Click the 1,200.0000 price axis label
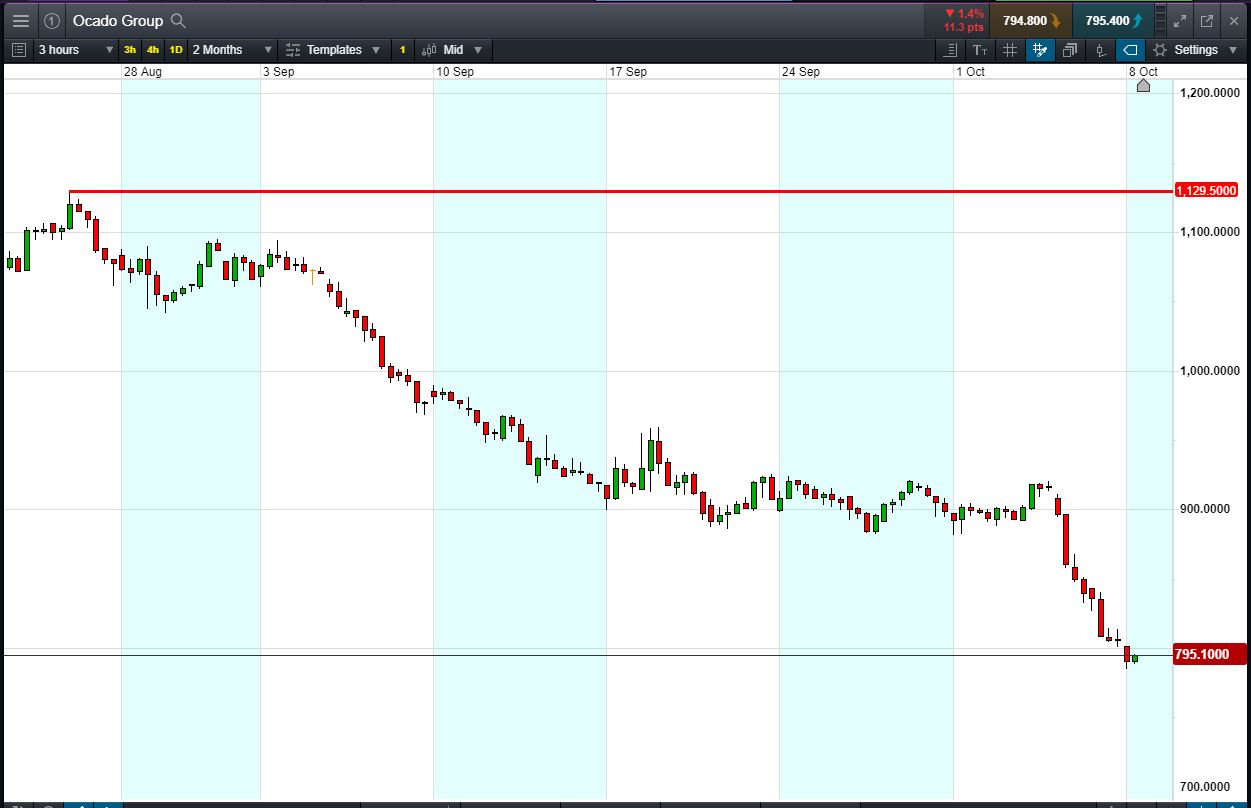This screenshot has width=1251, height=808. point(1210,93)
